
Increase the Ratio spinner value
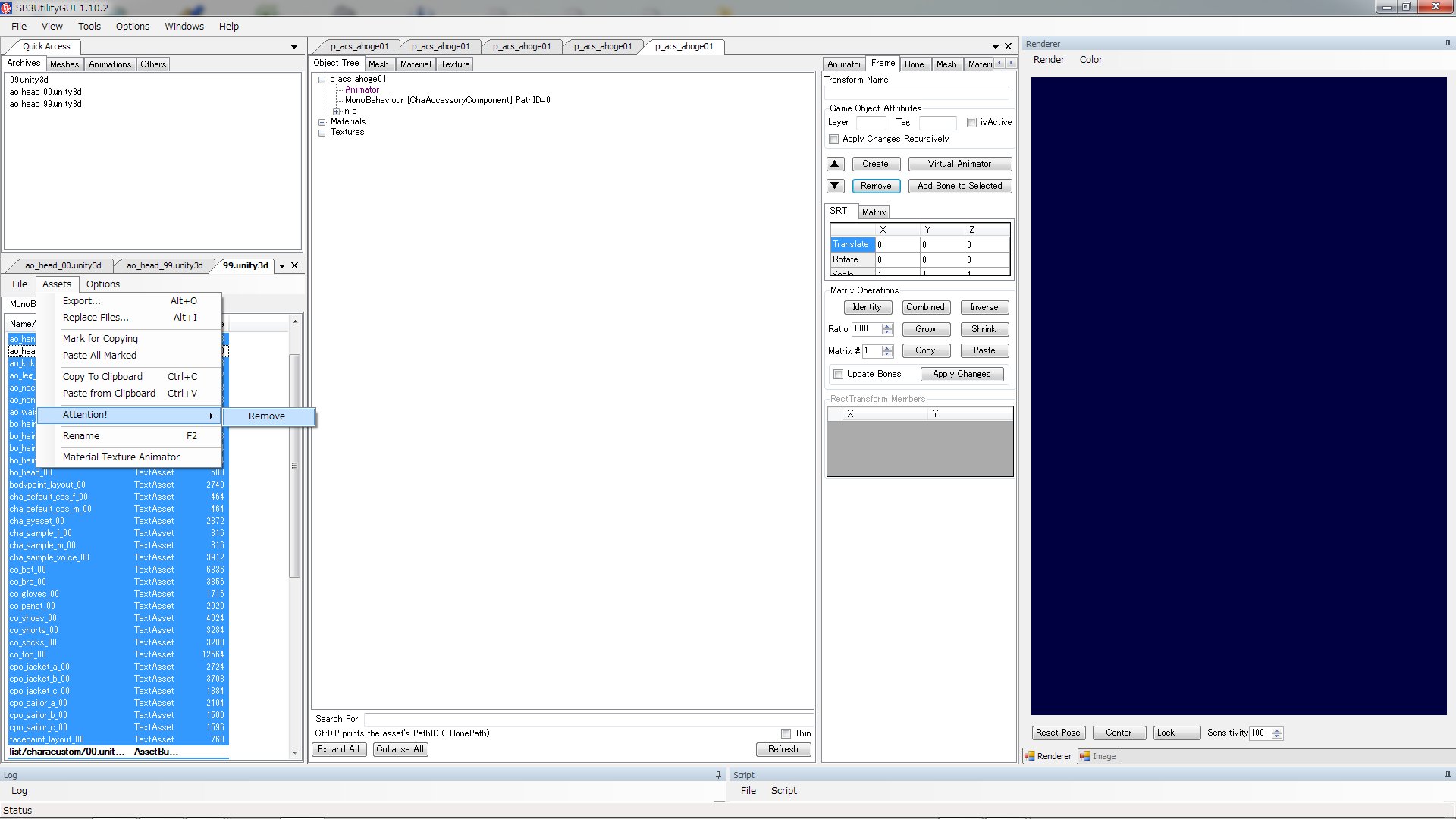[887, 326]
